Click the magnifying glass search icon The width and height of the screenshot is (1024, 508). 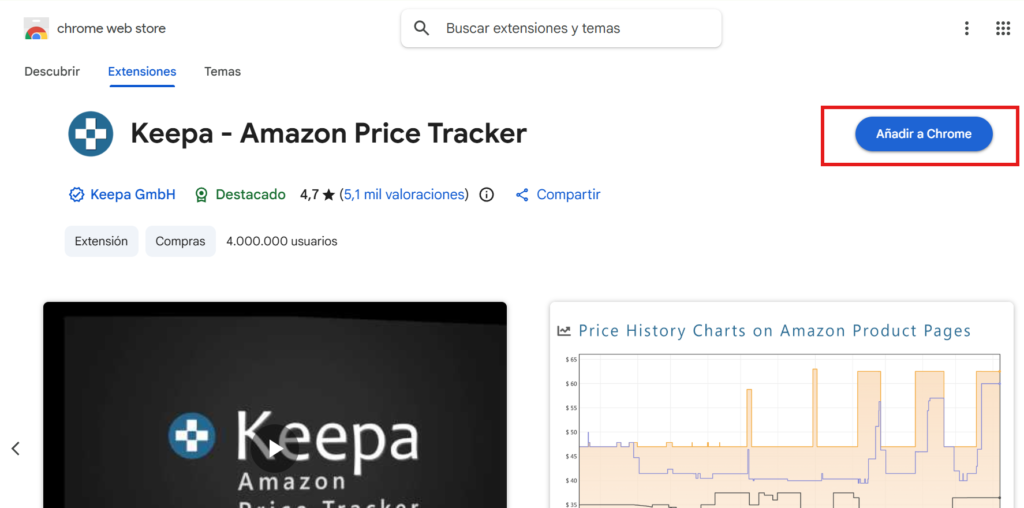coord(422,28)
